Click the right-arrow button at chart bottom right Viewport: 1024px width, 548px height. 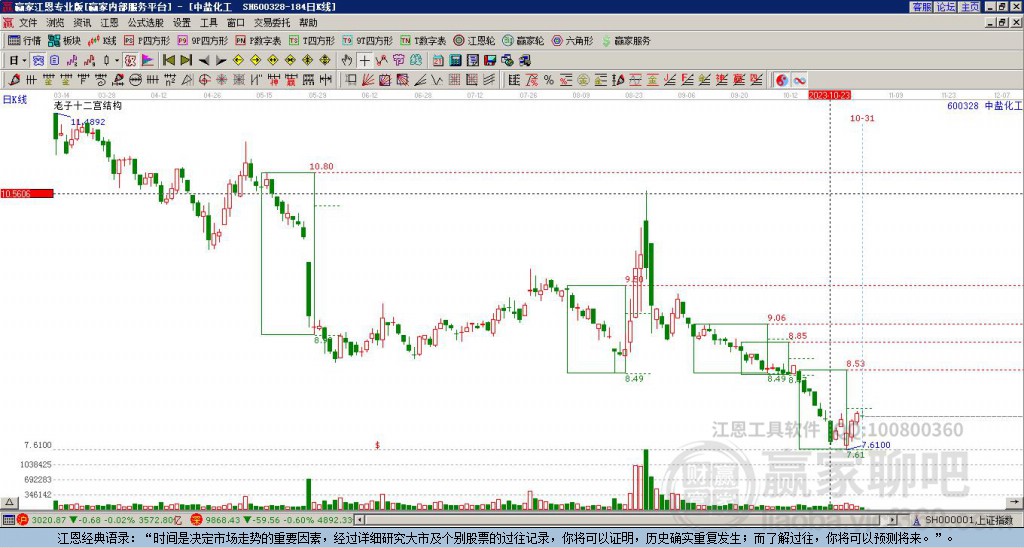click(1015, 502)
